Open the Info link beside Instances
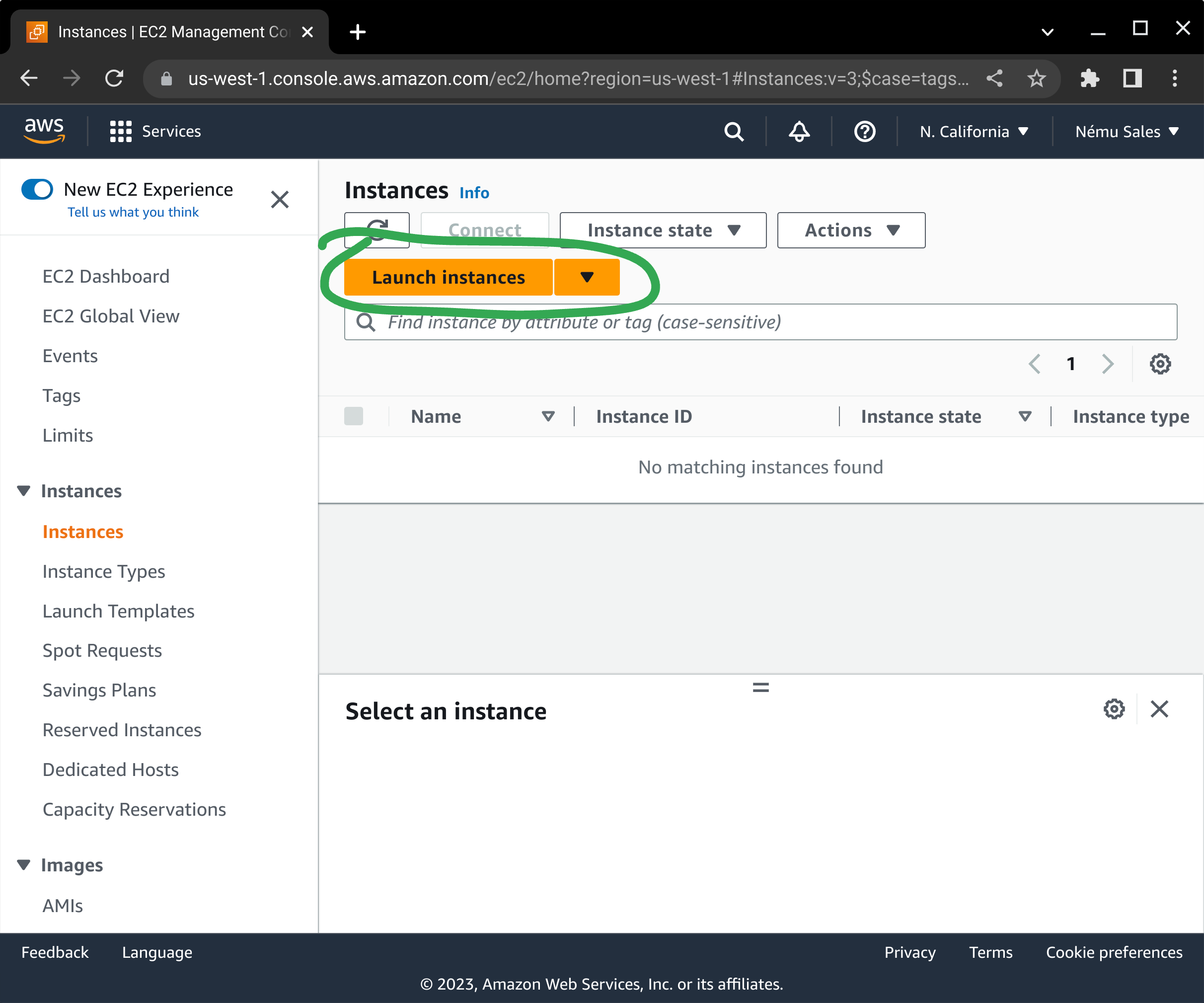 click(474, 193)
